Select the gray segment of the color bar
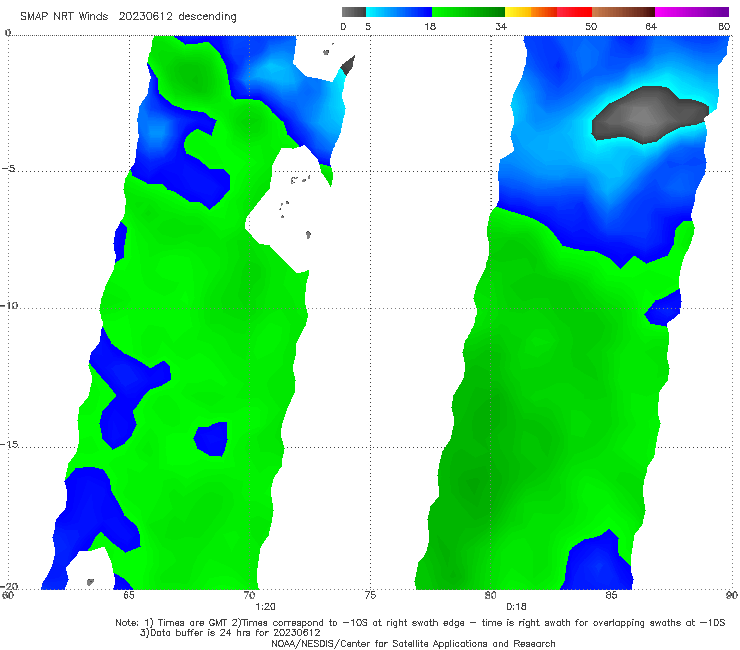This screenshot has width=740, height=650. 353,12
